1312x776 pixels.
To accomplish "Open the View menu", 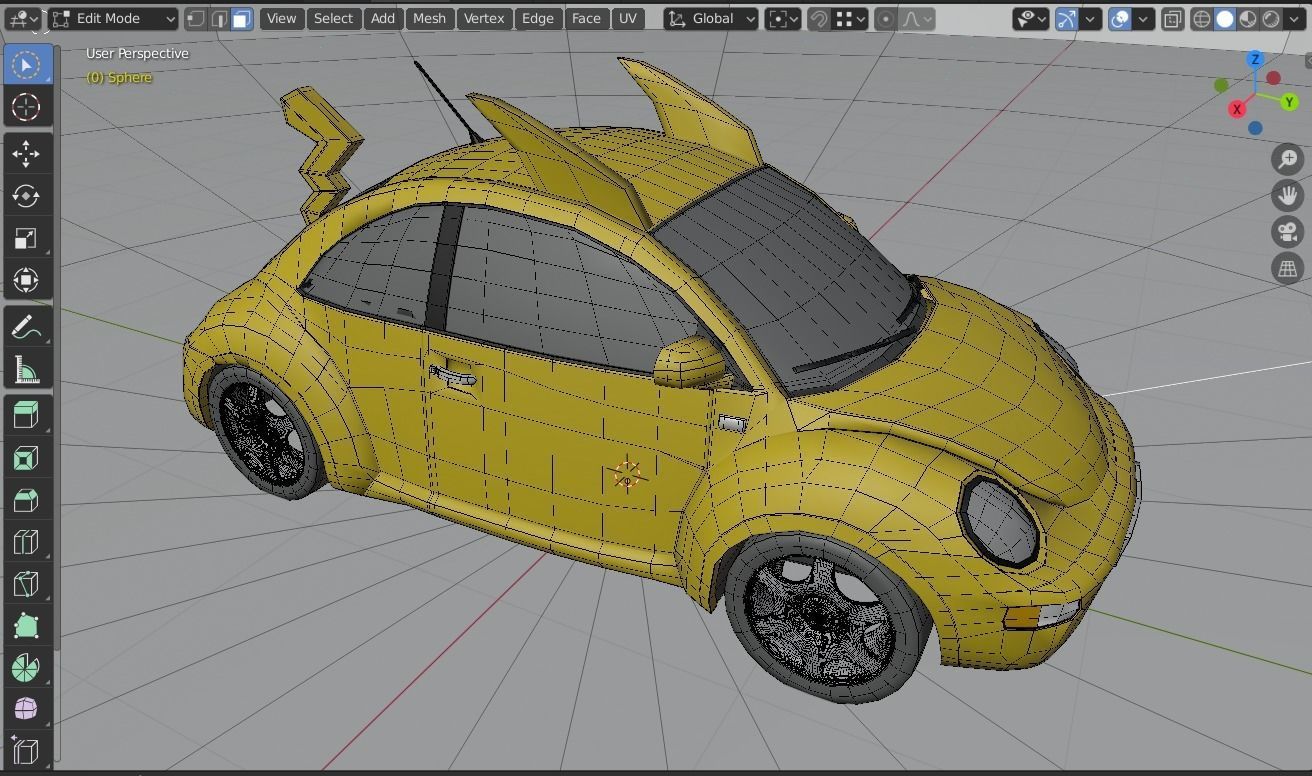I will 281,18.
